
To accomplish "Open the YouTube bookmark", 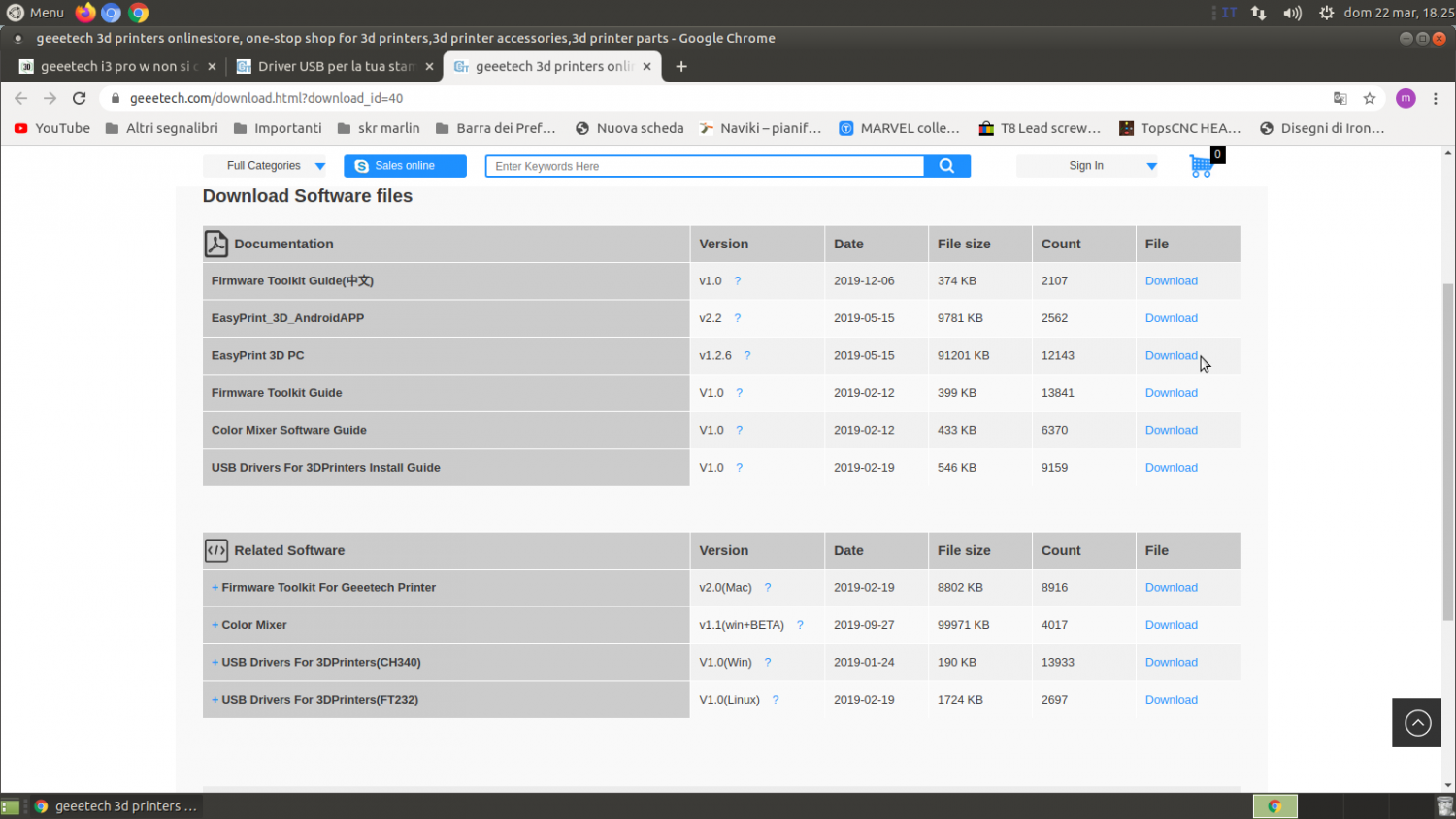I will point(52,128).
